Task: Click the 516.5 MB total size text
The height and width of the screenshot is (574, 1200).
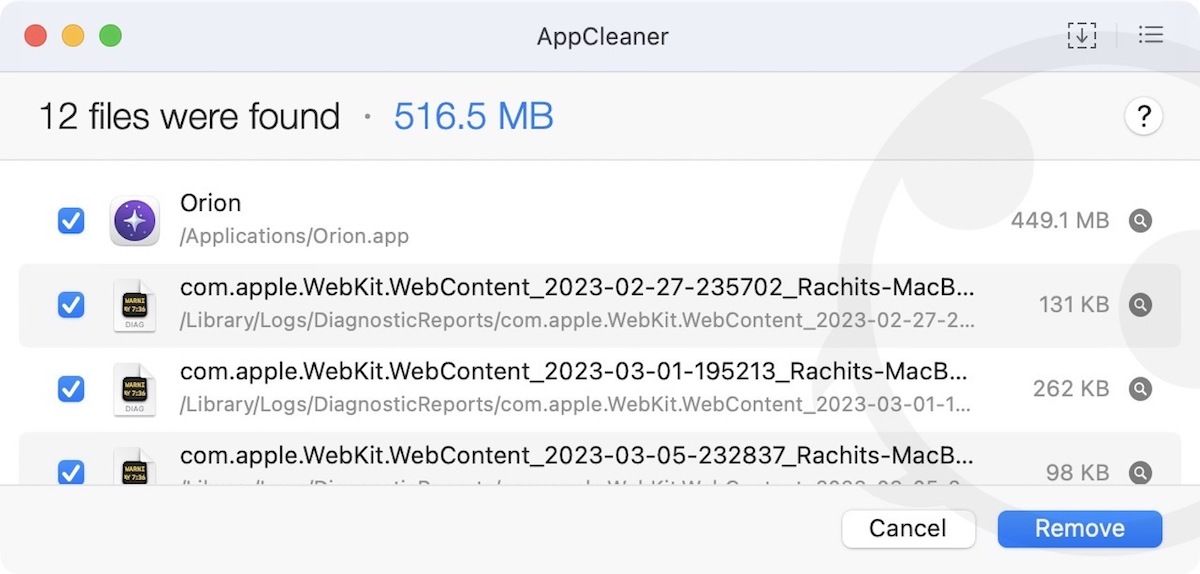Action: tap(473, 117)
